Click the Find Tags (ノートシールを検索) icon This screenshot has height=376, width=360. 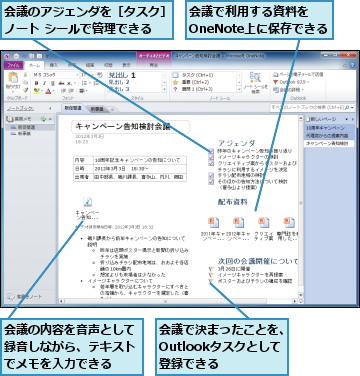pos(255,78)
